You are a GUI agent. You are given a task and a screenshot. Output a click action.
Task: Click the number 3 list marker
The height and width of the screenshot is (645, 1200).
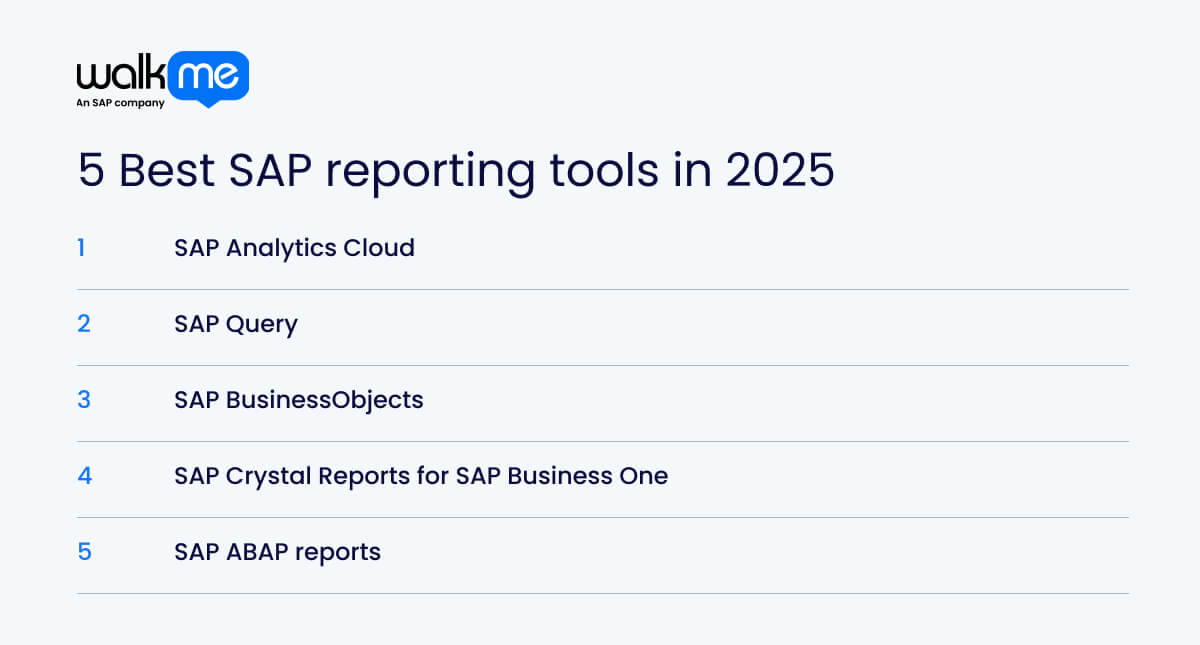tap(84, 400)
